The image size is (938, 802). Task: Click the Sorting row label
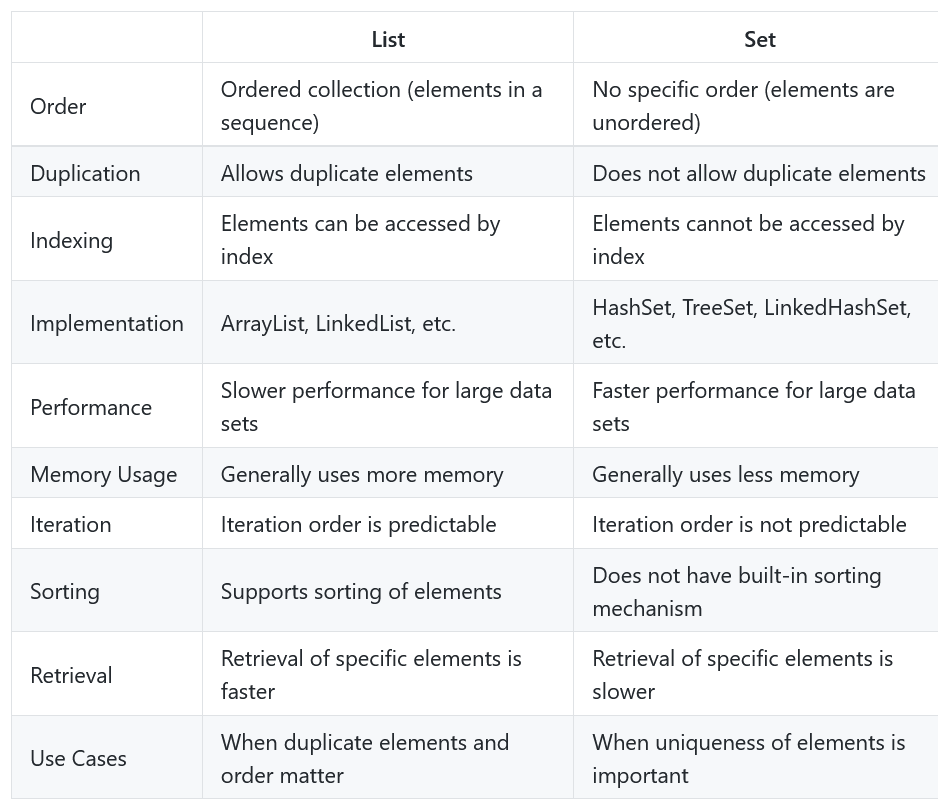click(65, 591)
